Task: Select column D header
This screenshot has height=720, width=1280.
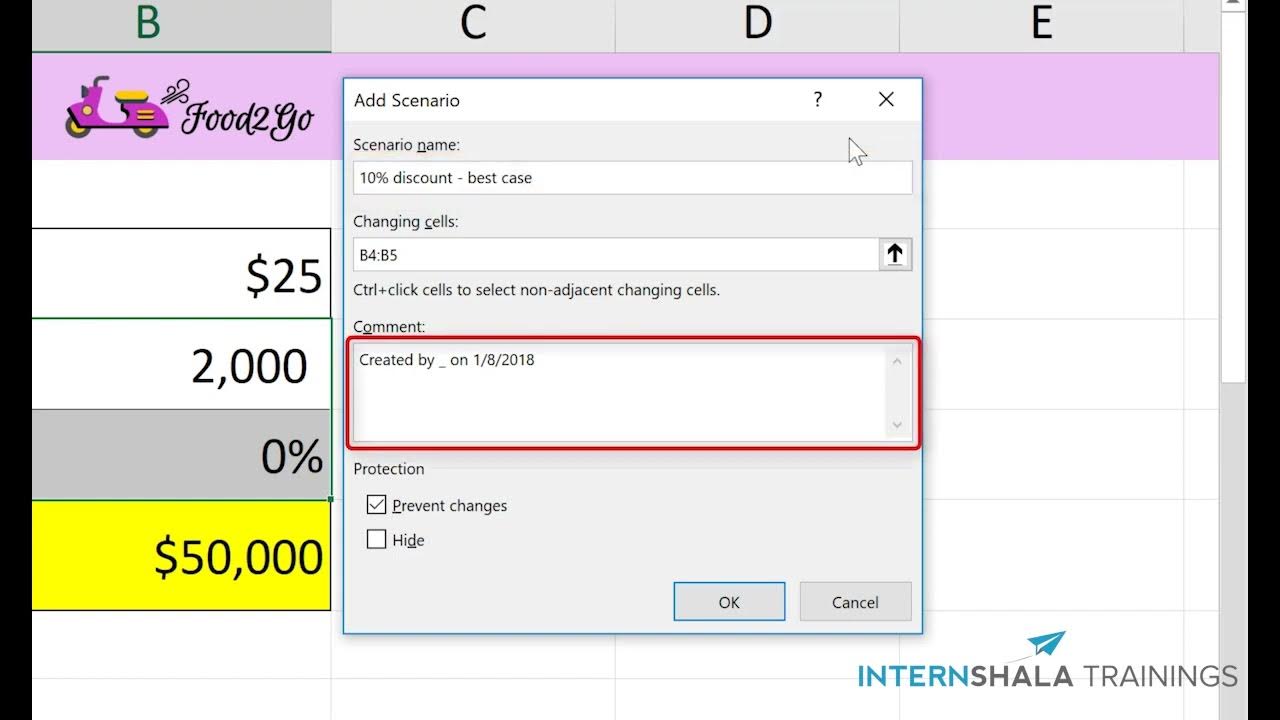Action: [x=757, y=23]
